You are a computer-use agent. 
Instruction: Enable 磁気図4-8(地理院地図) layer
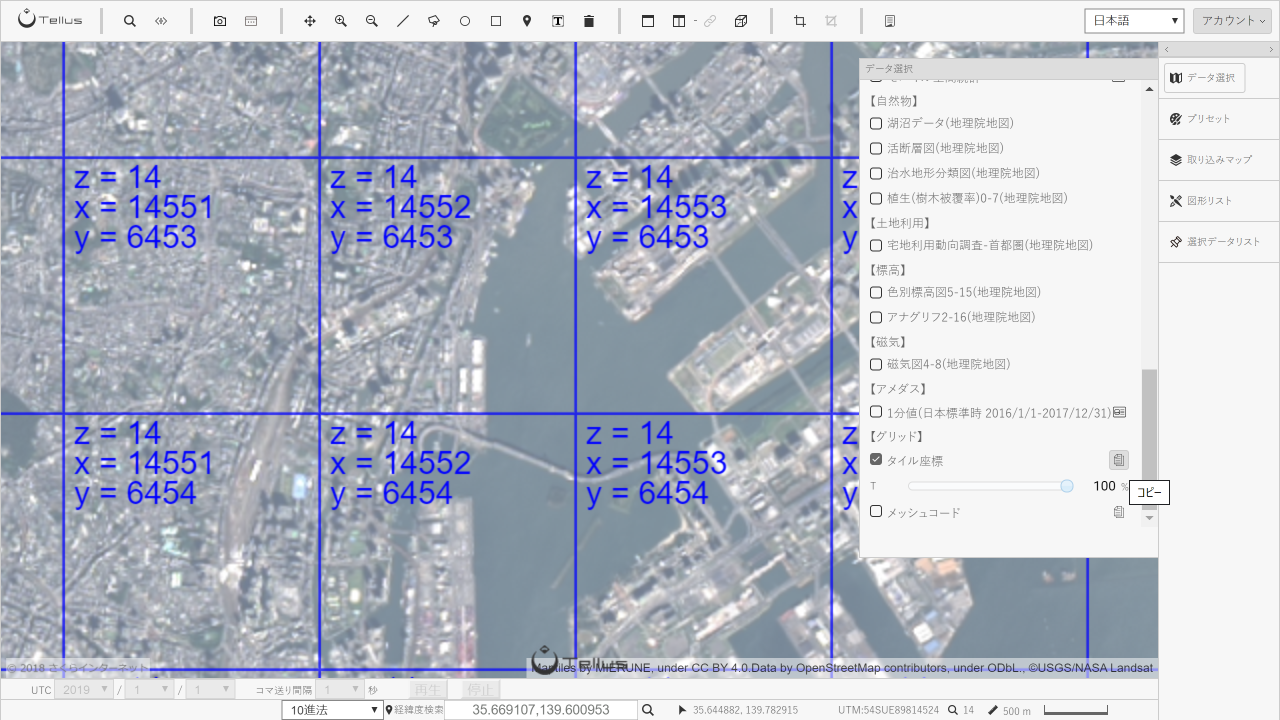point(876,364)
